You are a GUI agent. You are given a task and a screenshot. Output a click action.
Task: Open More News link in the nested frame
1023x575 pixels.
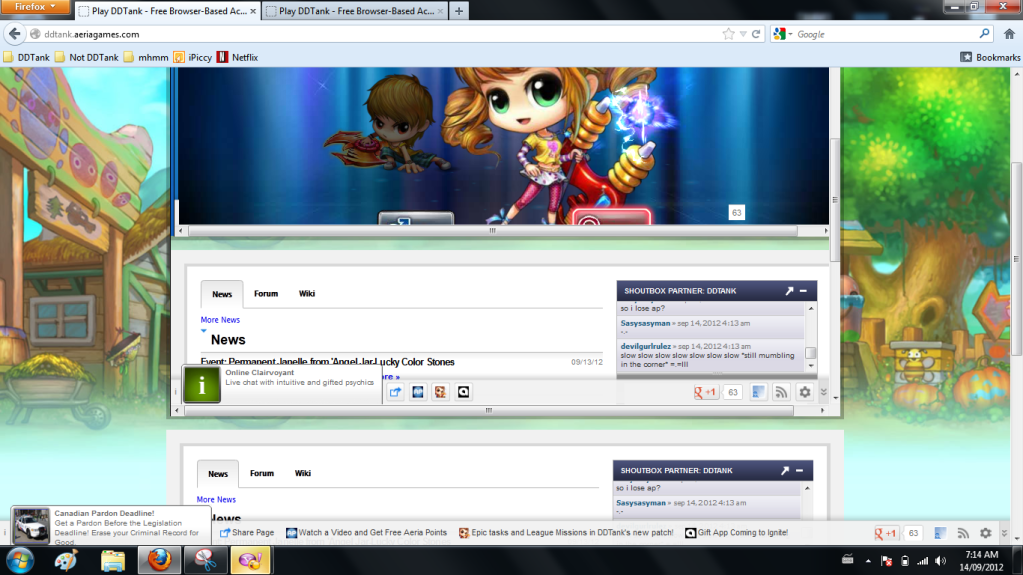click(x=220, y=320)
